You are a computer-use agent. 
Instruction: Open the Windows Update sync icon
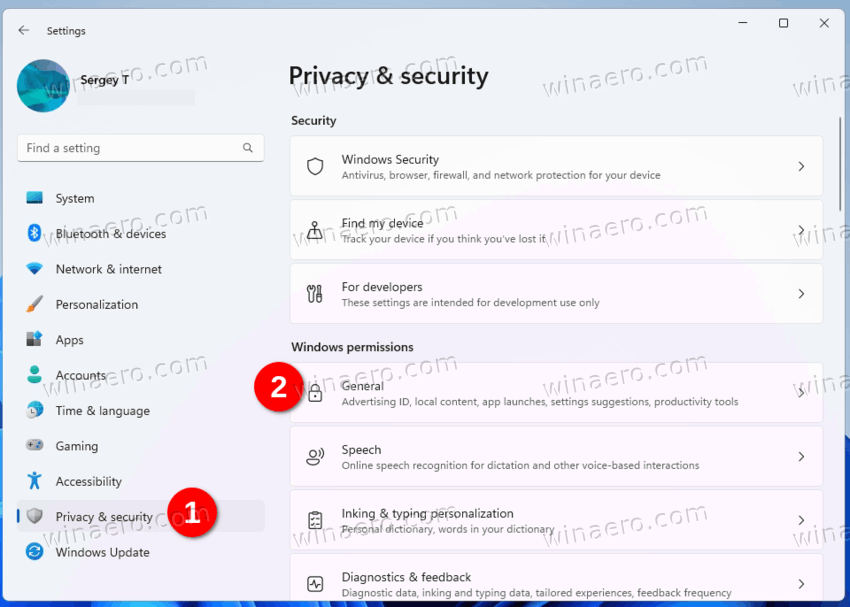34,552
